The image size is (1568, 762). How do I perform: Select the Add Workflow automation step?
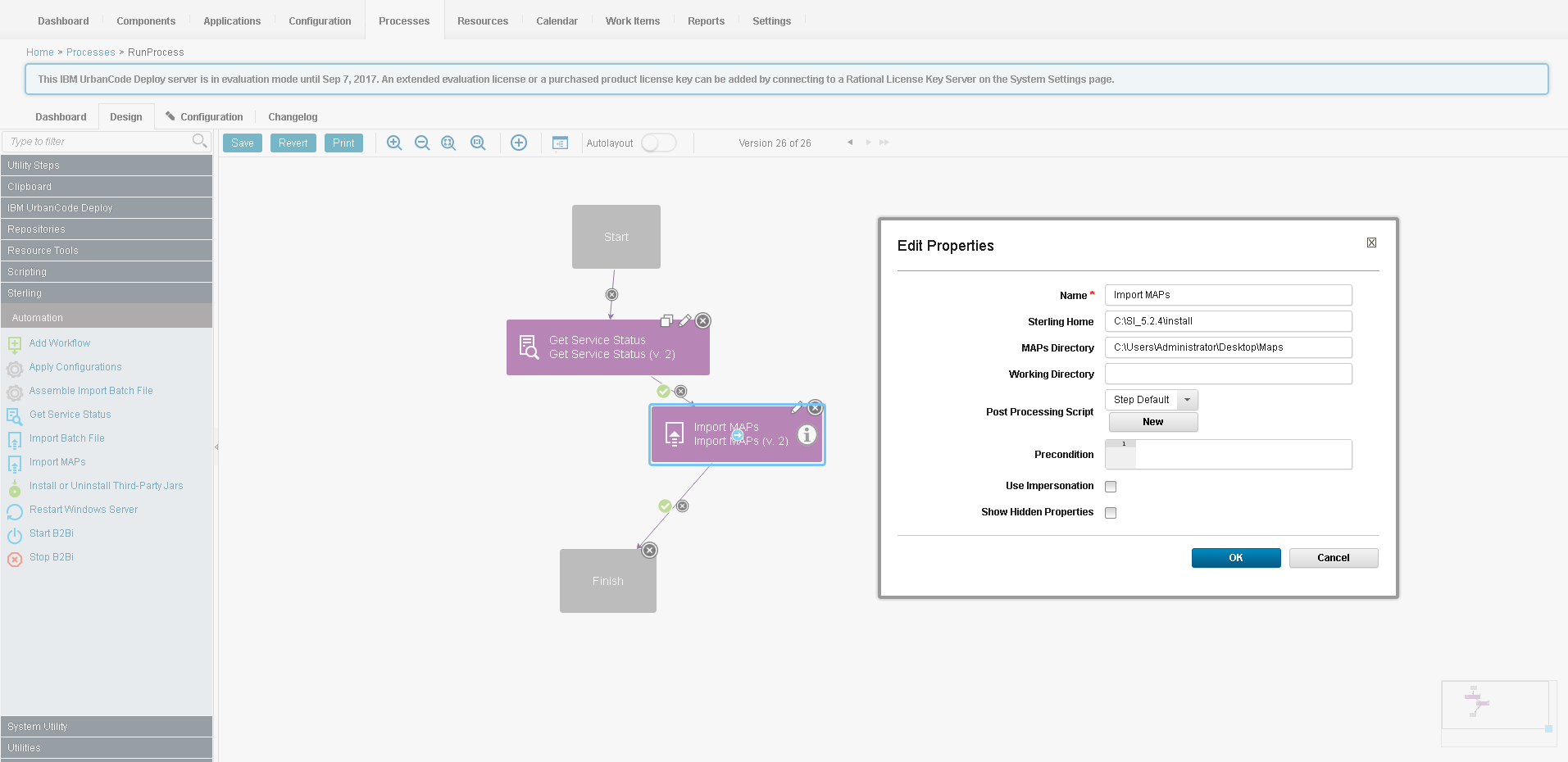[59, 342]
